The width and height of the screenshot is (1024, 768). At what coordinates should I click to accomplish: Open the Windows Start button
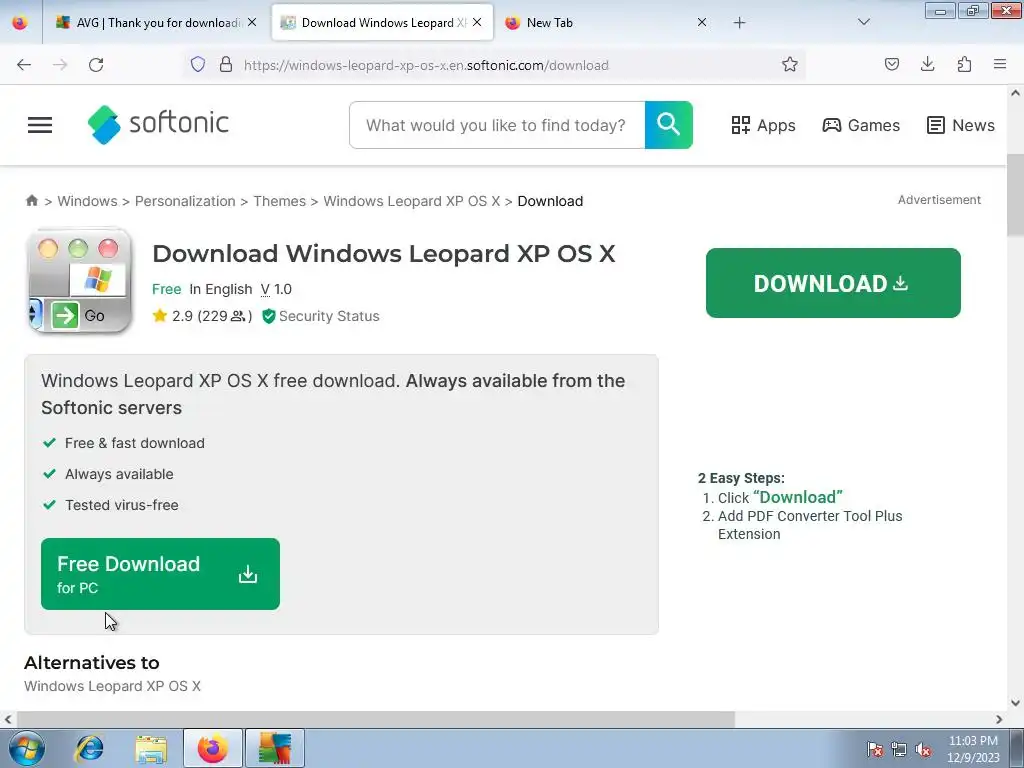coord(27,748)
